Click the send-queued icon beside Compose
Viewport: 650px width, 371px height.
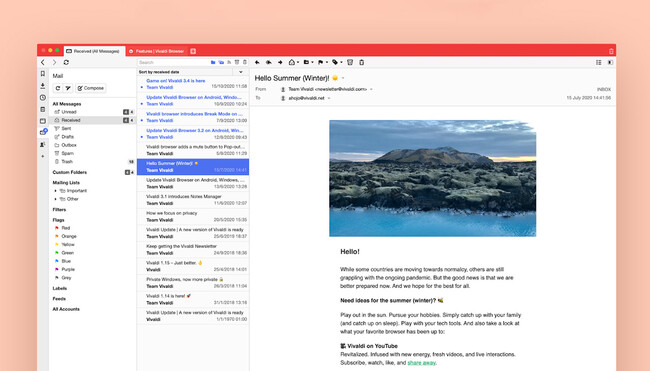click(68, 88)
